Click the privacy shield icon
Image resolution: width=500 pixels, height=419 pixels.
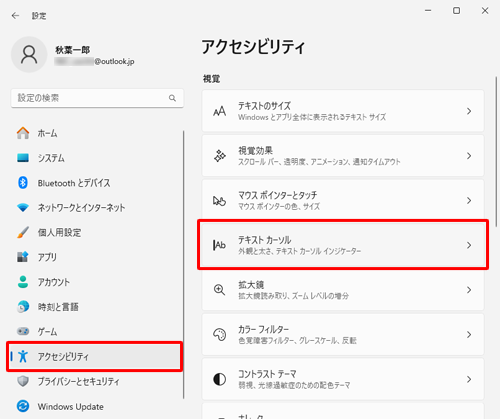[x=23, y=381]
